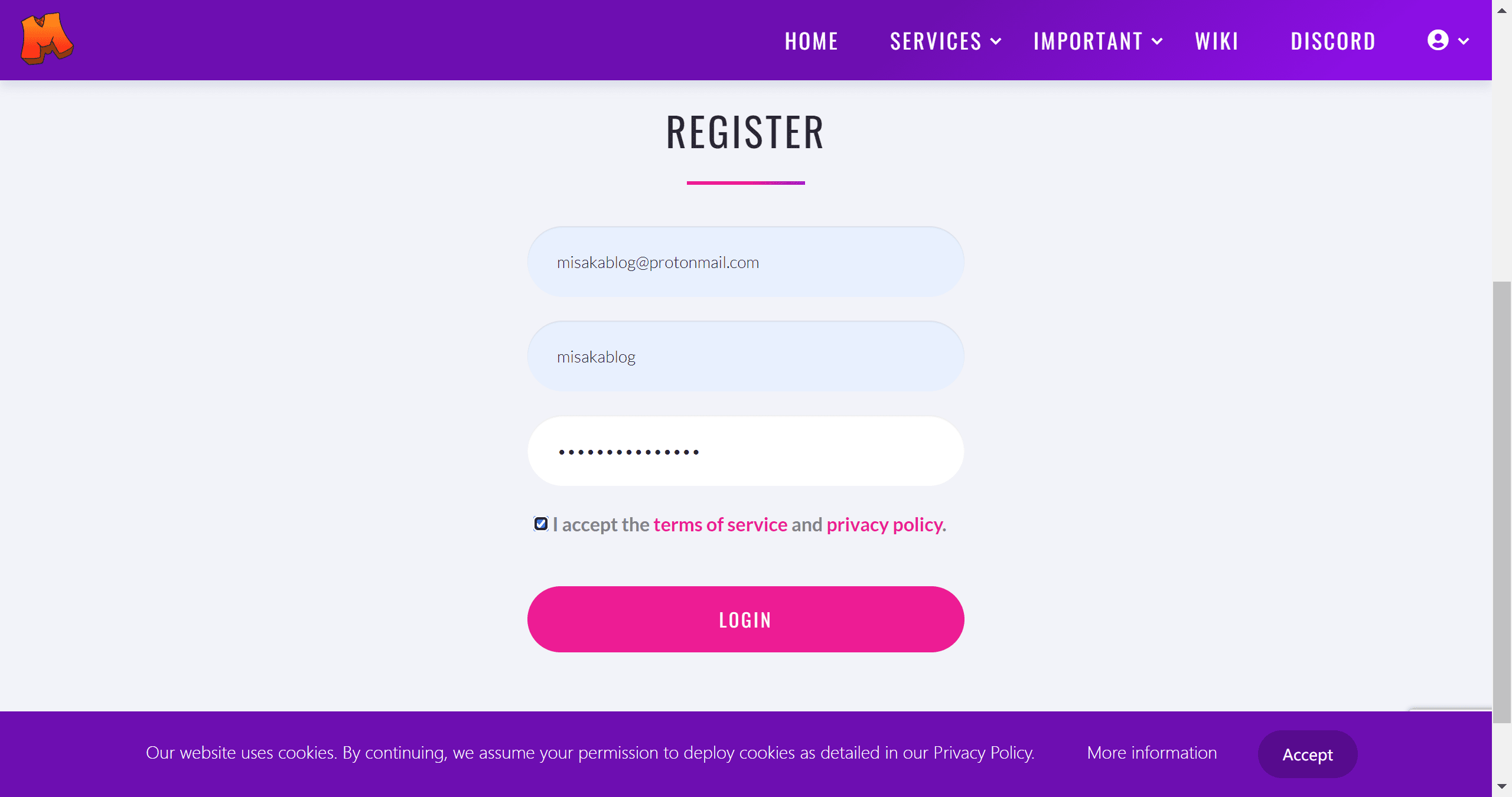
Task: Click the page scrollbar down arrow
Action: click(1502, 786)
